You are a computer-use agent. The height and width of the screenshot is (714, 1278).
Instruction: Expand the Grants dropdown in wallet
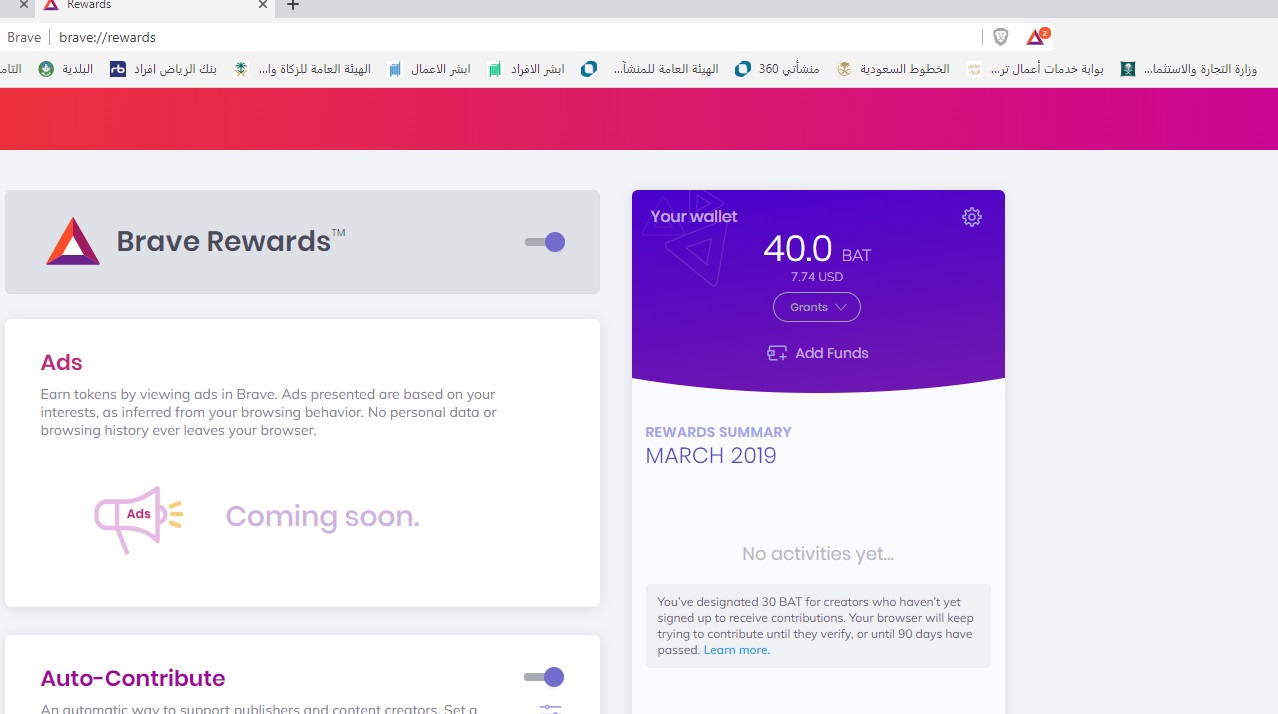[817, 307]
